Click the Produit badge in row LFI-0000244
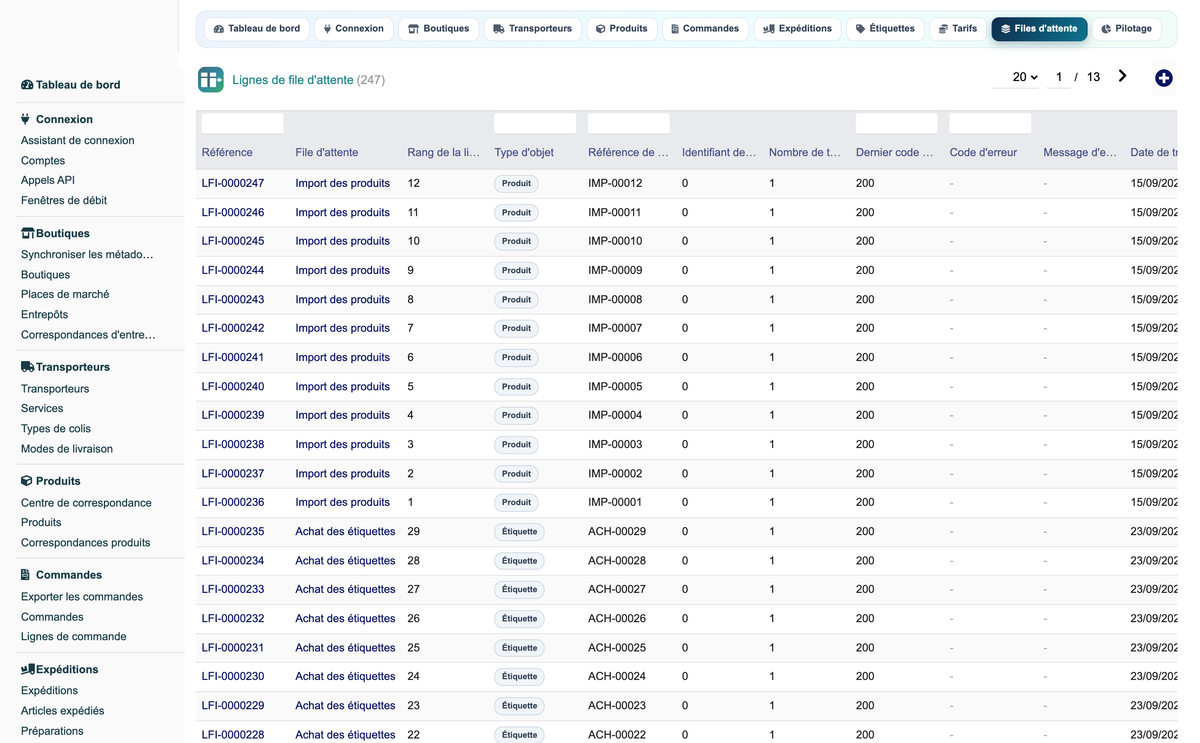Viewport: 1200px width, 743px height. click(516, 270)
